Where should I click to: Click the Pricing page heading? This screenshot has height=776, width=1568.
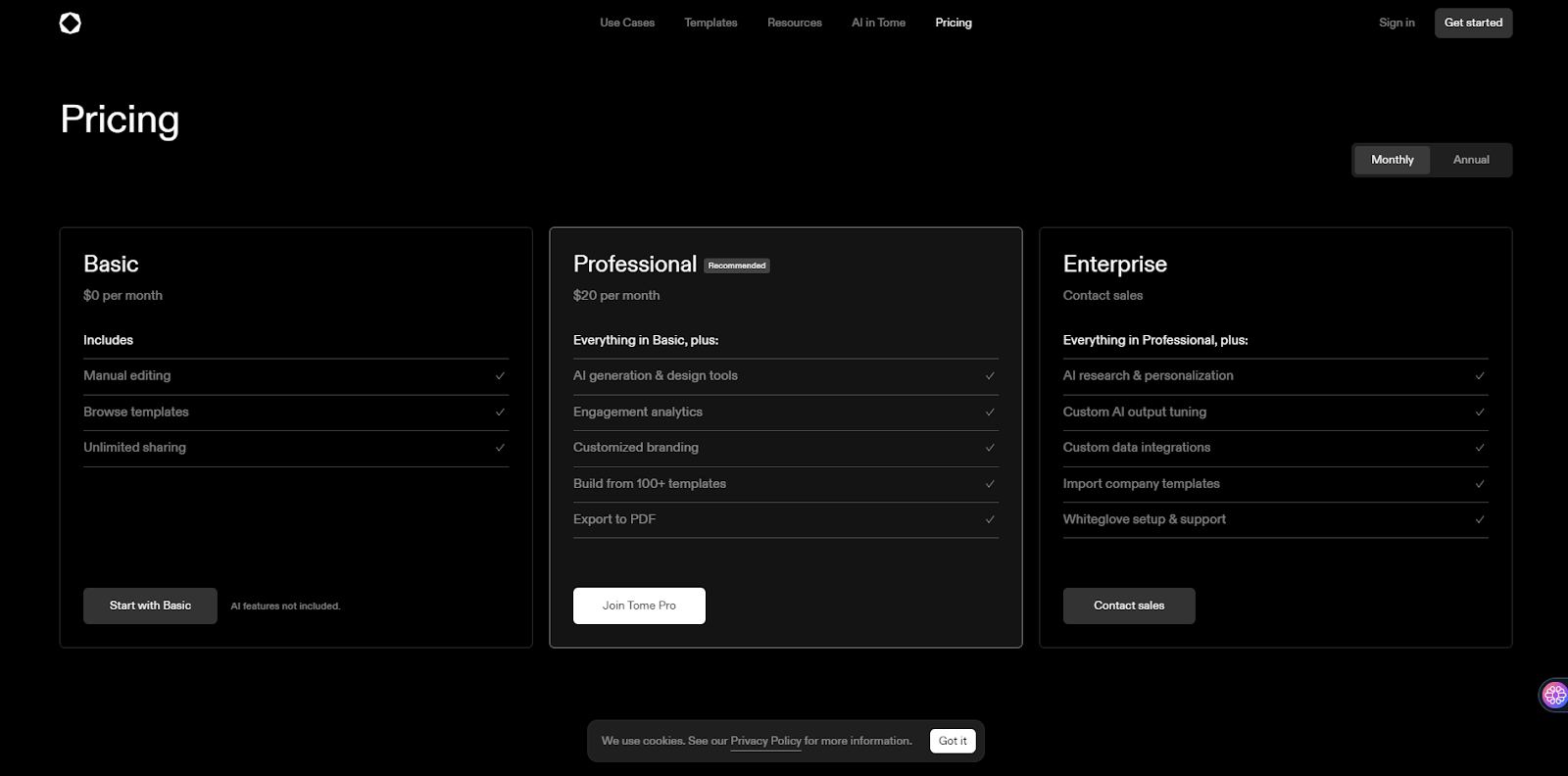tap(120, 121)
